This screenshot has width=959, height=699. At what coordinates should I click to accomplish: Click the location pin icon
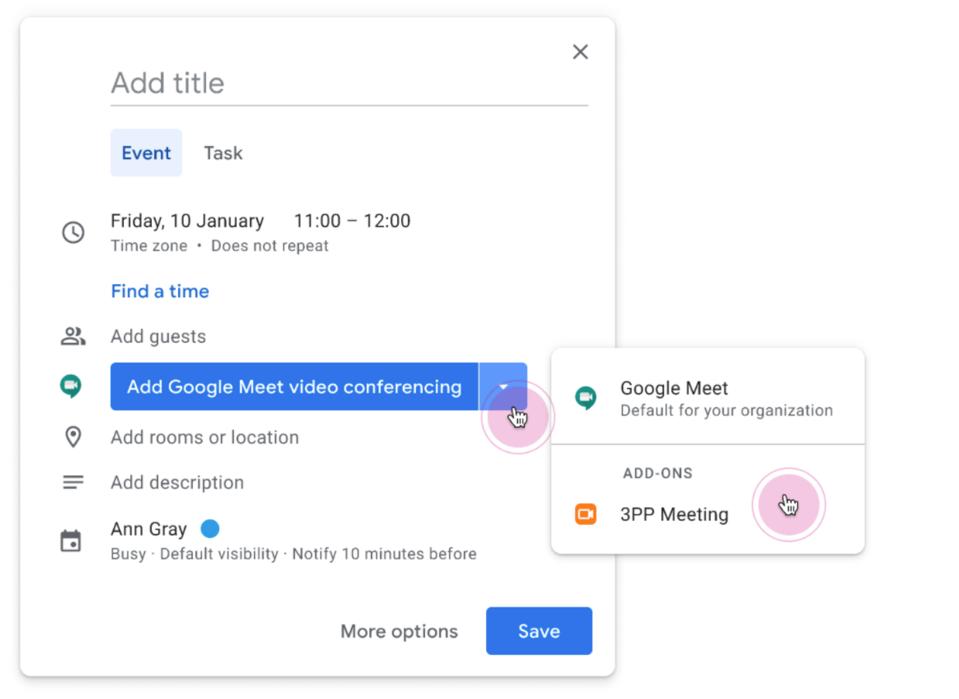tap(72, 437)
